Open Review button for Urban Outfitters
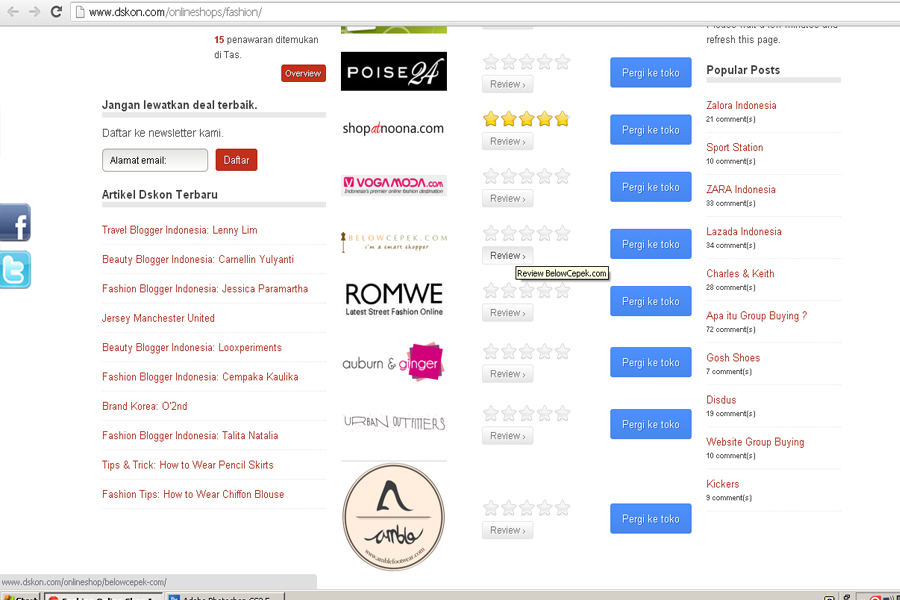This screenshot has width=900, height=600. click(x=507, y=436)
